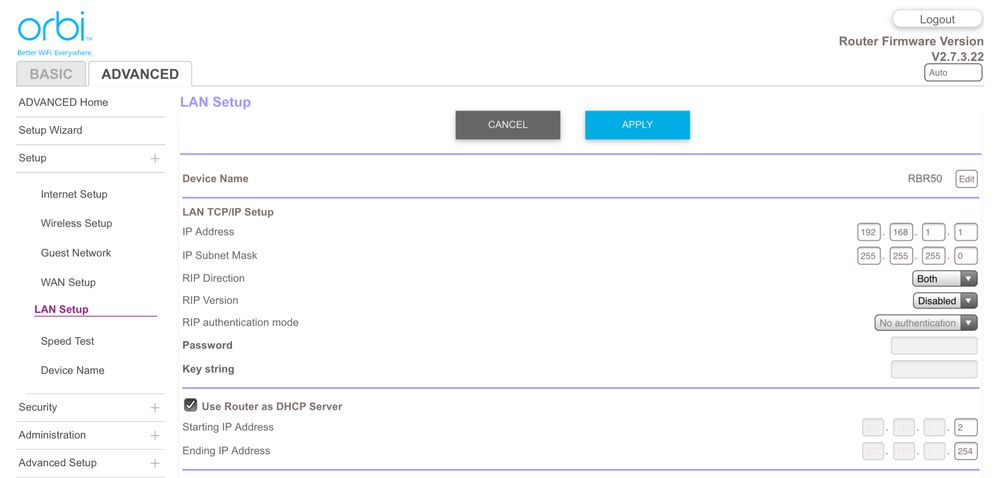998x478 pixels.
Task: Open the Speed Test page
Action: pos(67,342)
